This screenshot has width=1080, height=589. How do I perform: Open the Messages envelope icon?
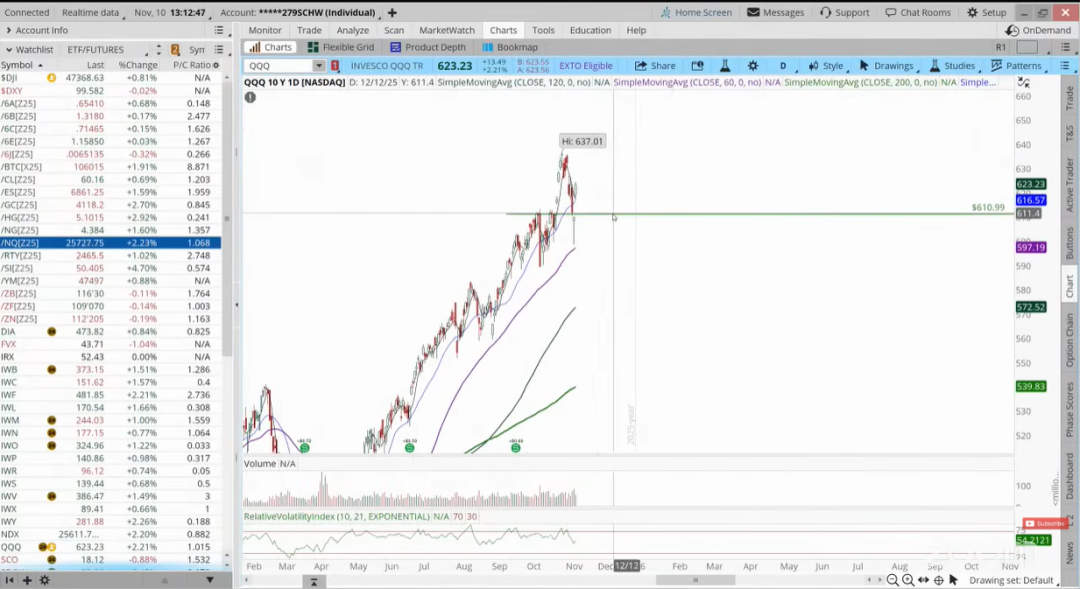coord(753,12)
